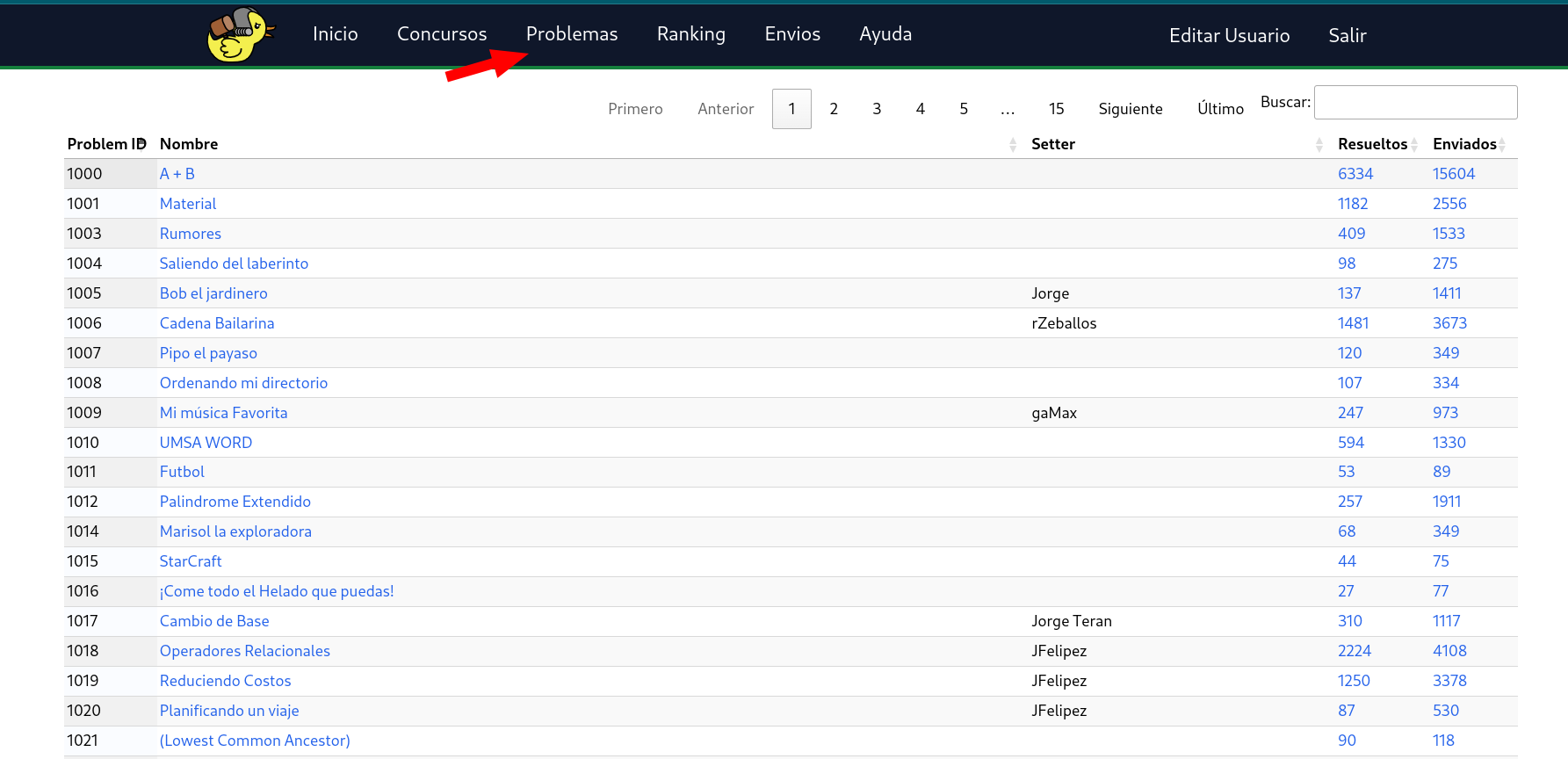This screenshot has width=1568, height=759.
Task: Click the Anterior pagination button
Action: click(x=726, y=109)
